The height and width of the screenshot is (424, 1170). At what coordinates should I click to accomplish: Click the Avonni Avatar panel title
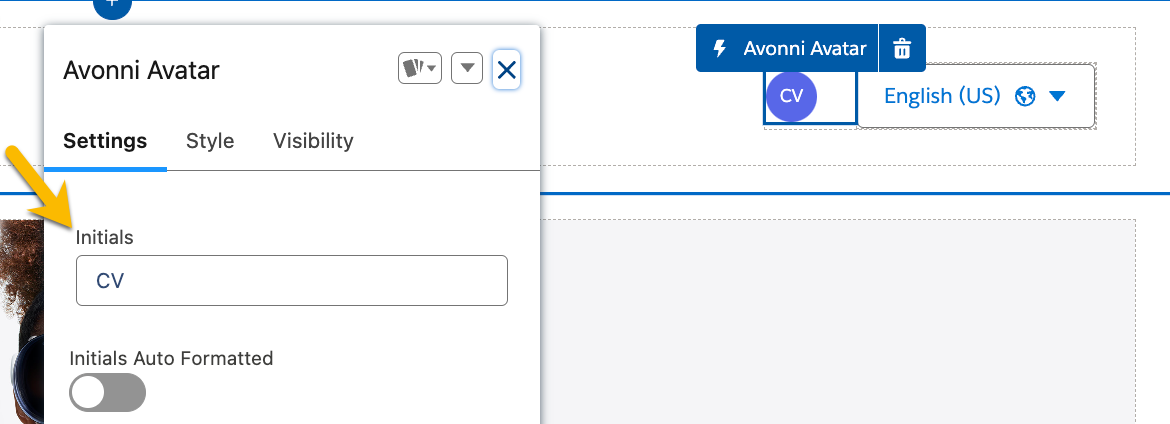[141, 70]
